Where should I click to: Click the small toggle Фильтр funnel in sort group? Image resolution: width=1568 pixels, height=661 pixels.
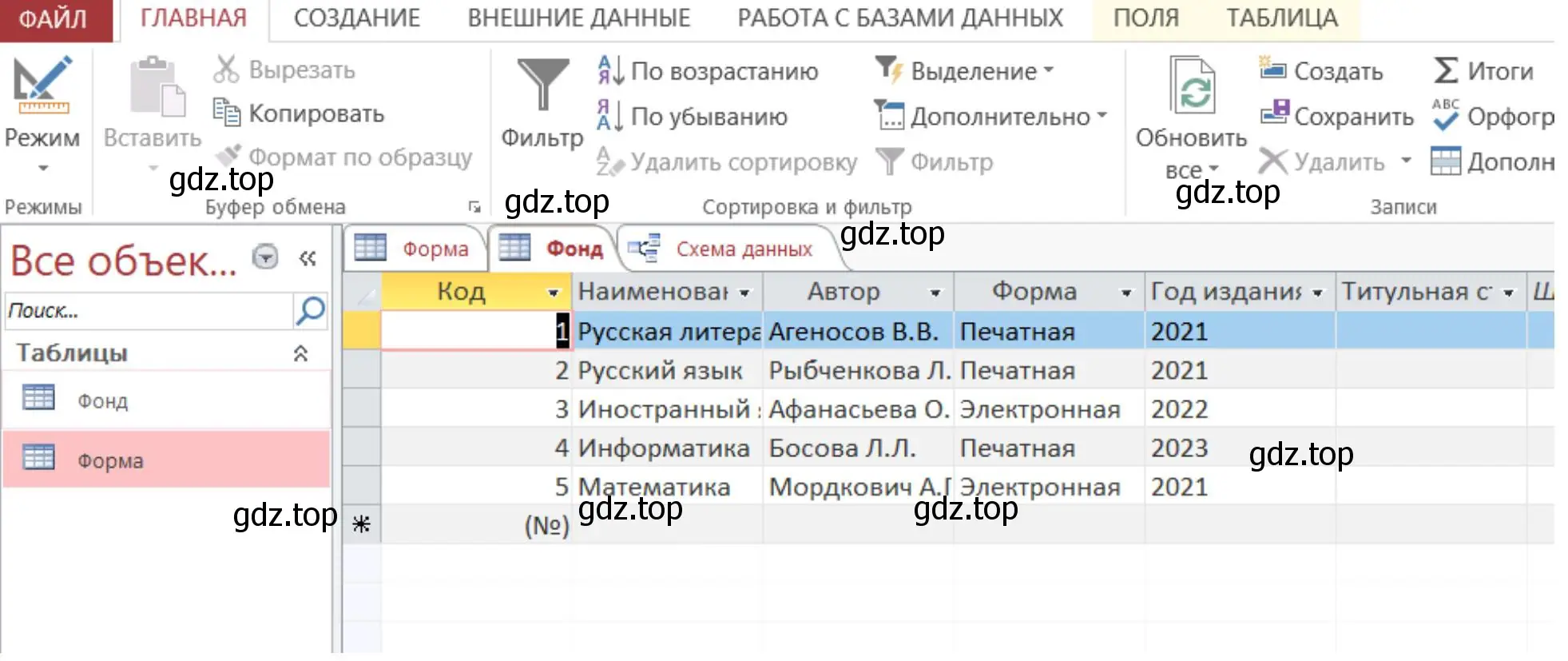tap(889, 161)
